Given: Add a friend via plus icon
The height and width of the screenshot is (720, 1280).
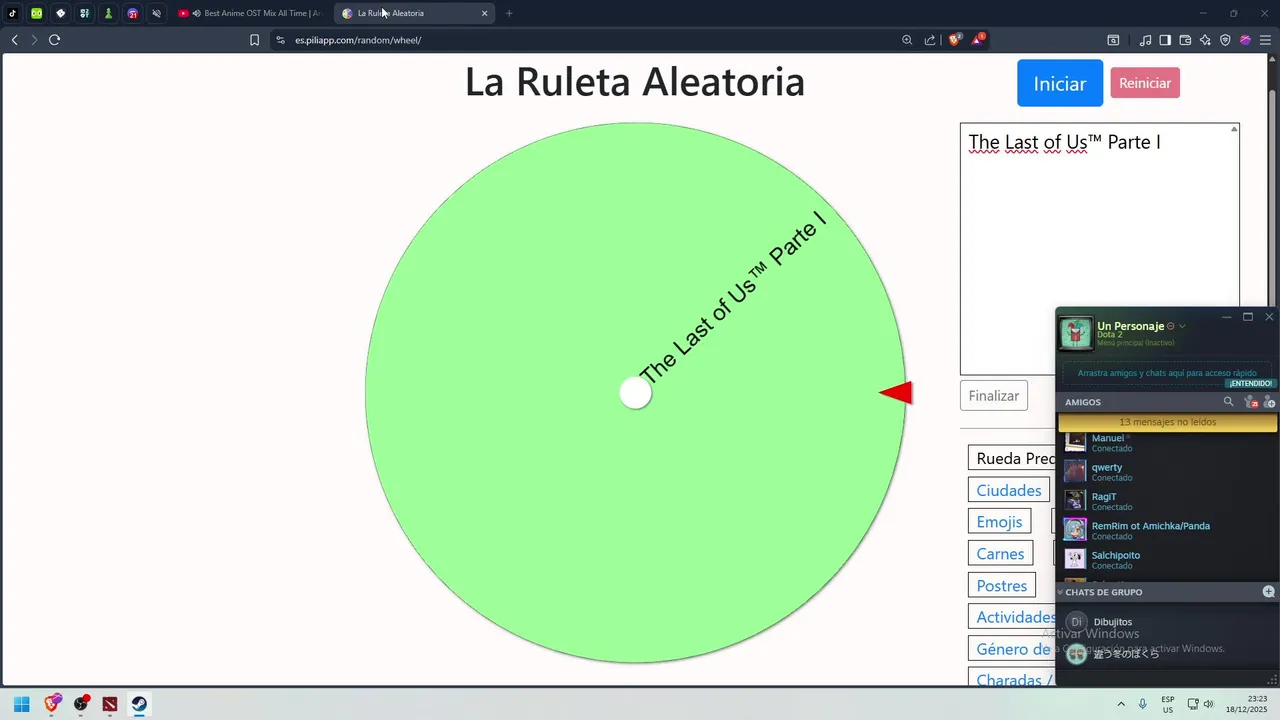Looking at the screenshot, I should pyautogui.click(x=1270, y=401).
